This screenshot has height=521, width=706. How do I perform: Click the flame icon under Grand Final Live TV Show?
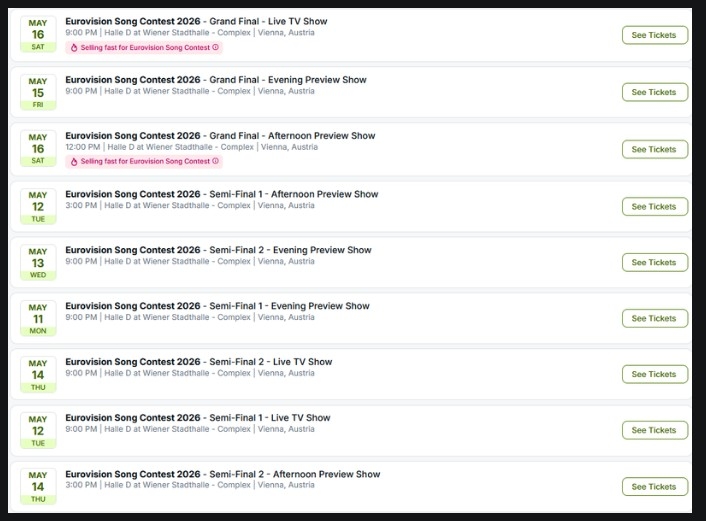pyautogui.click(x=73, y=47)
